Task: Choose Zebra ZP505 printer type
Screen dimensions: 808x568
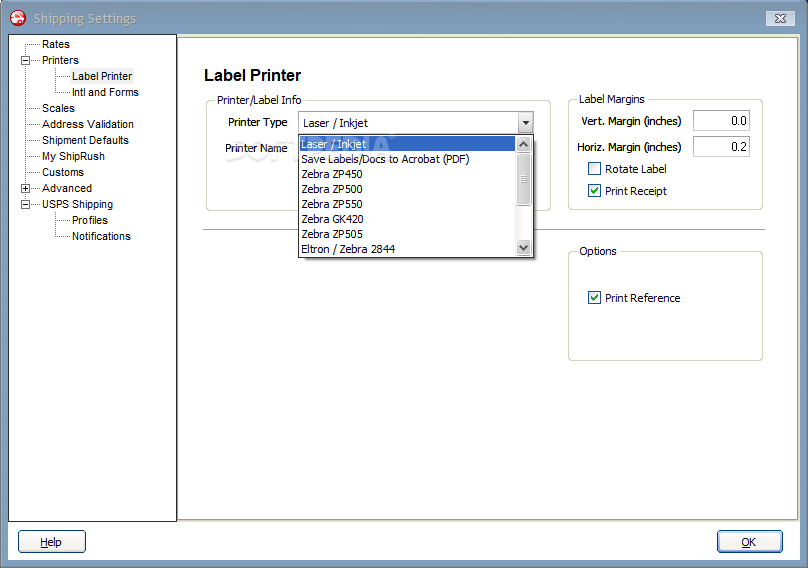Action: pos(407,234)
